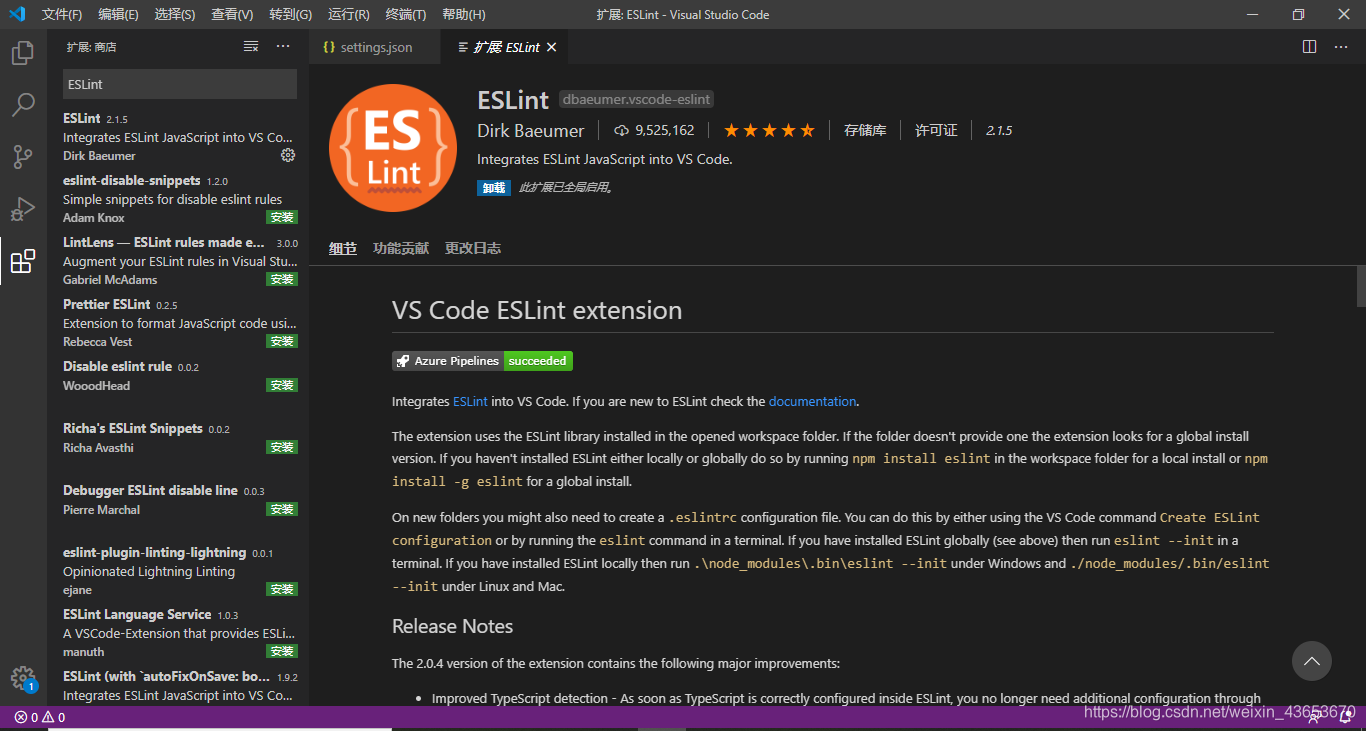Open the Explorer view in activity bar
This screenshot has width=1366, height=731.
point(22,52)
